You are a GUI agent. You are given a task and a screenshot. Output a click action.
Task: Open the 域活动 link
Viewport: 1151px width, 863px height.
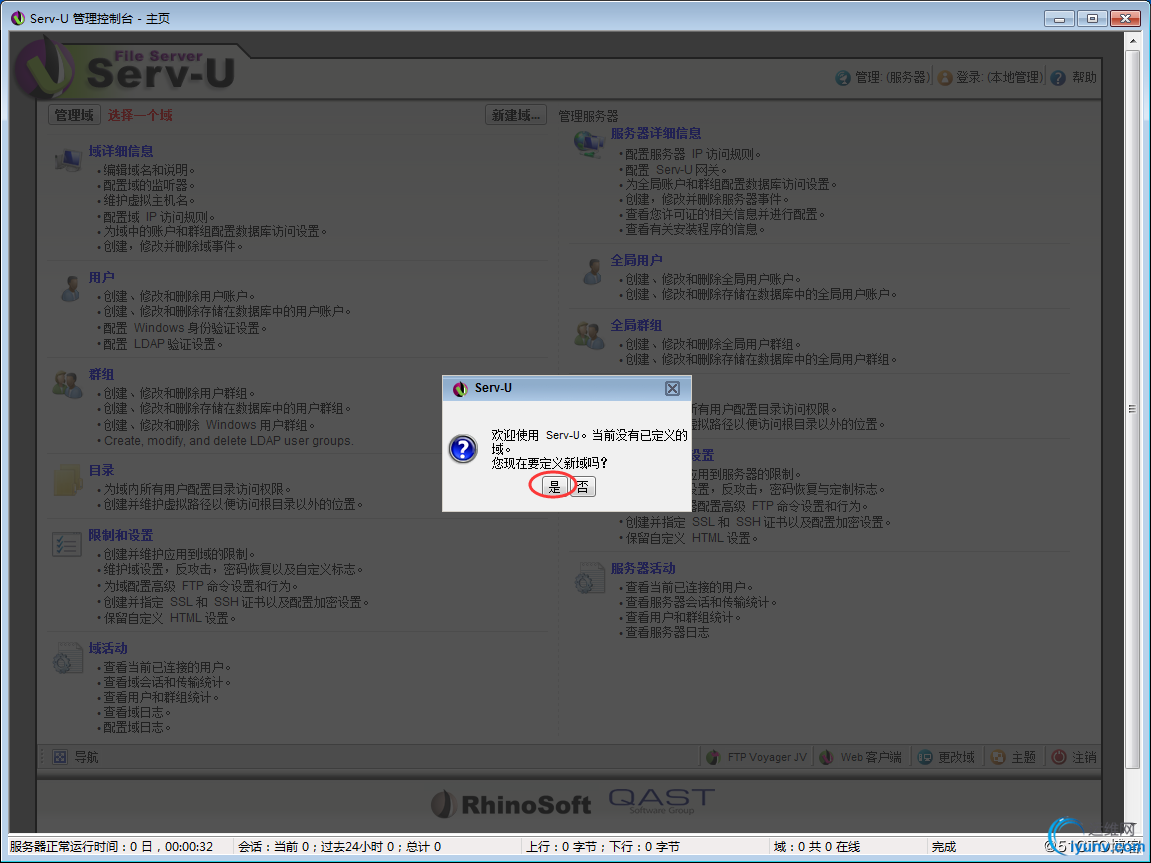pos(108,648)
